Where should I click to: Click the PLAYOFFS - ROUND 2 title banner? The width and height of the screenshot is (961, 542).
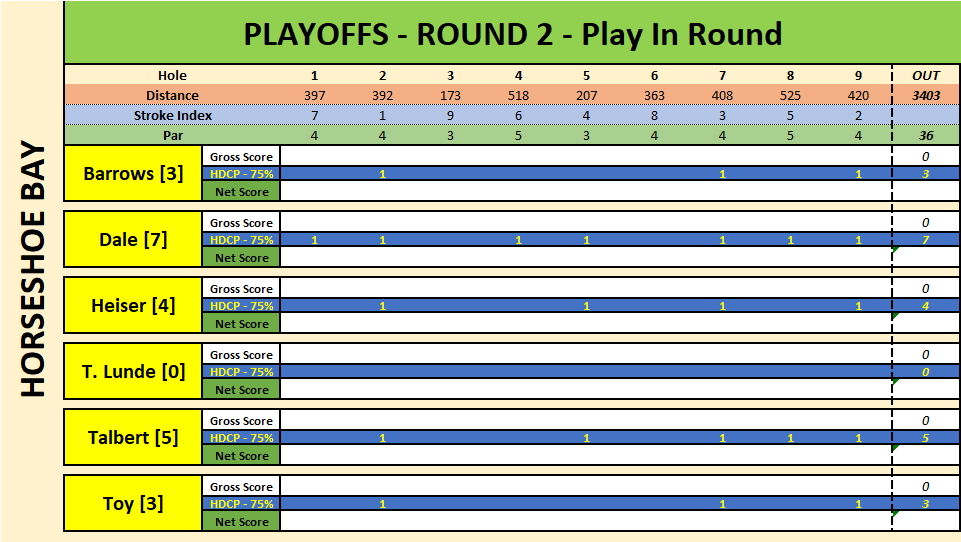(512, 34)
